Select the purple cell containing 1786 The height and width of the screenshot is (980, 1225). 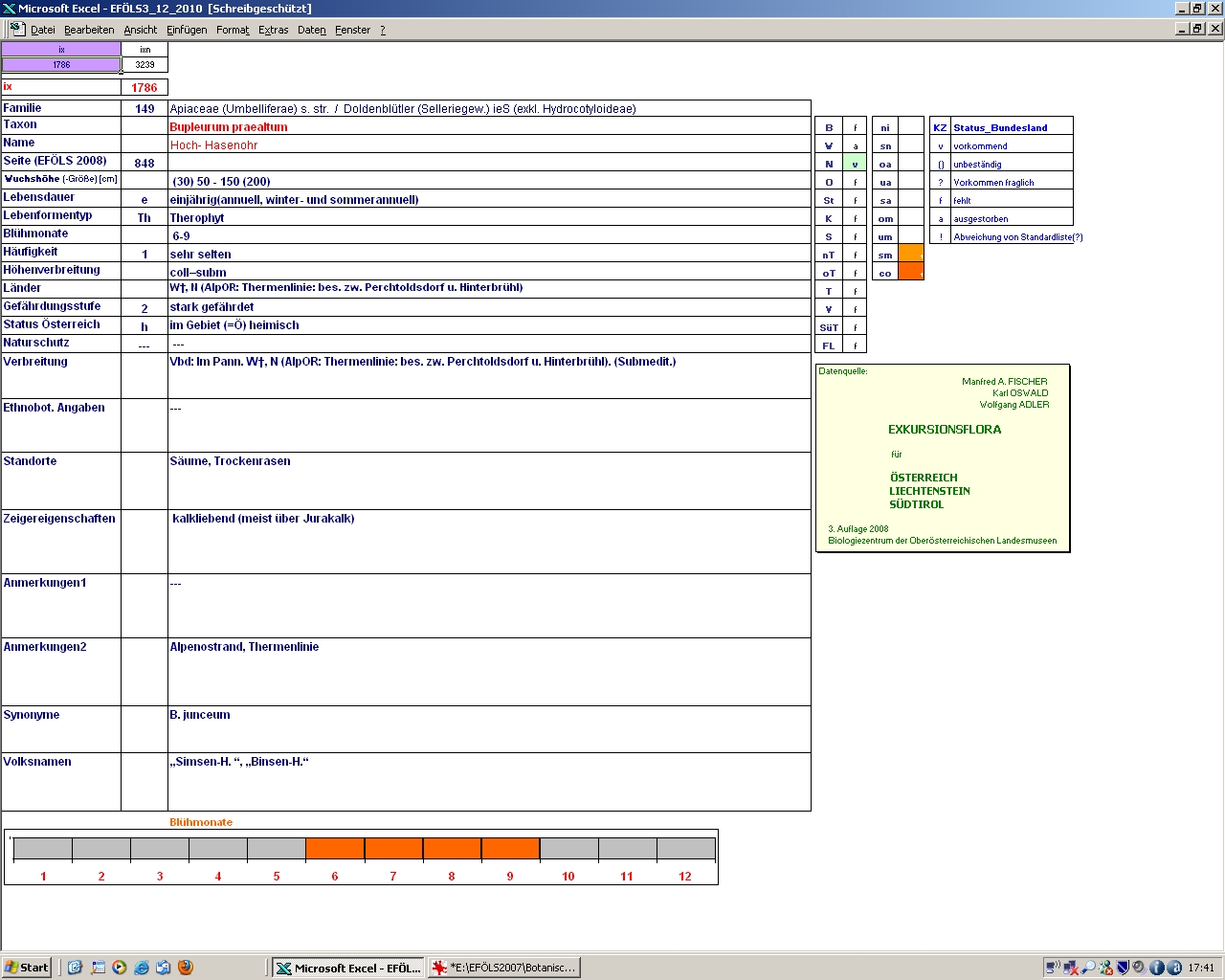[x=61, y=65]
